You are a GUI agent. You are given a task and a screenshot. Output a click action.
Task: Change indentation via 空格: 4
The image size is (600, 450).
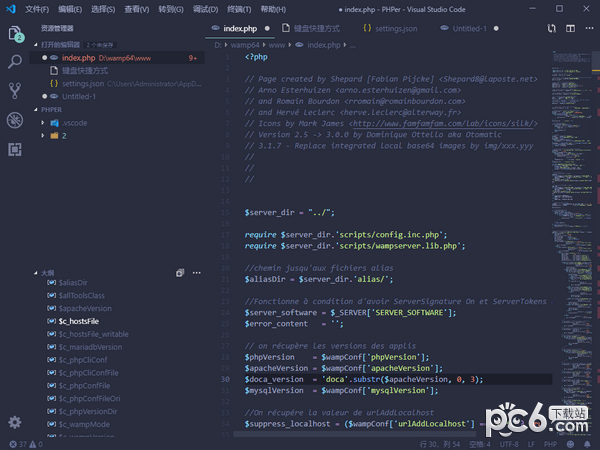(x=480, y=444)
